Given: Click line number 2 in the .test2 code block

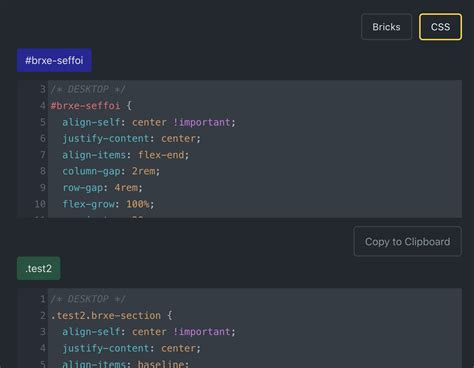Looking at the screenshot, I should pyautogui.click(x=43, y=315).
